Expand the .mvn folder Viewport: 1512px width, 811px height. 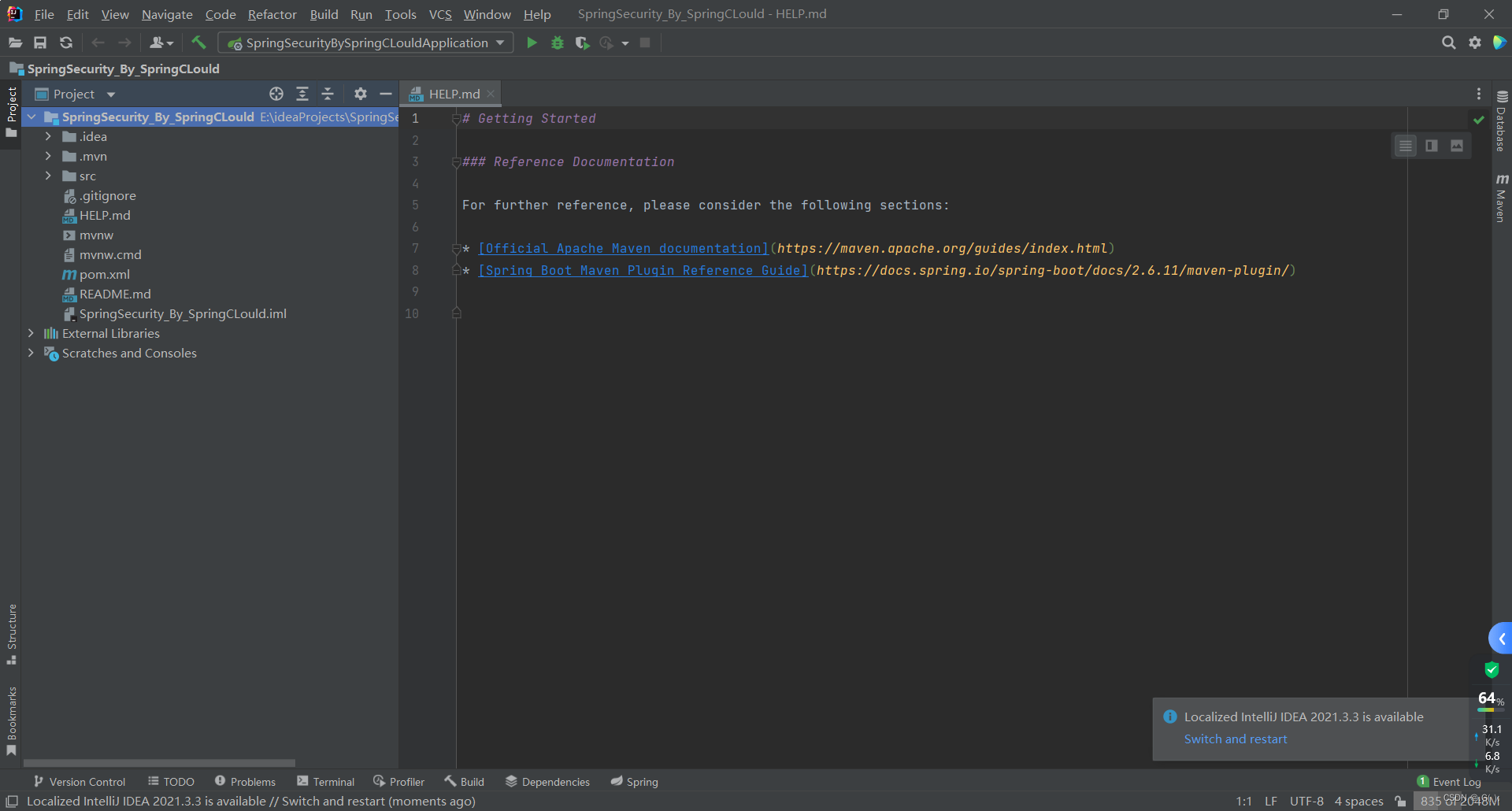[48, 156]
